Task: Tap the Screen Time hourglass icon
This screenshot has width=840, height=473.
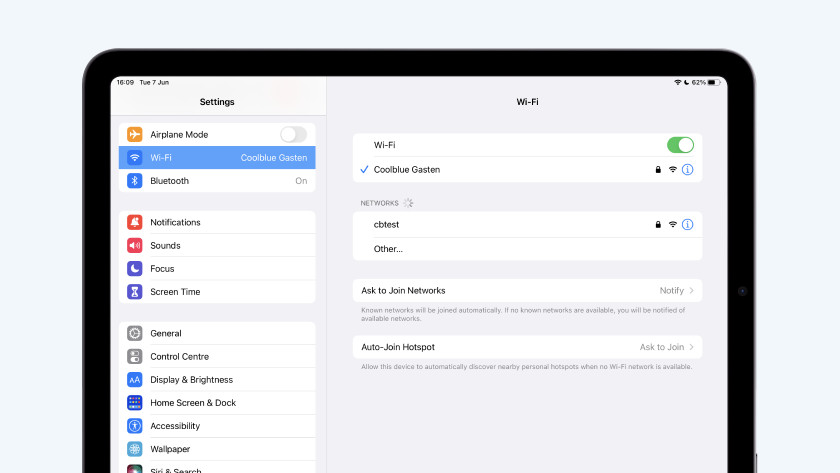Action: click(x=135, y=292)
